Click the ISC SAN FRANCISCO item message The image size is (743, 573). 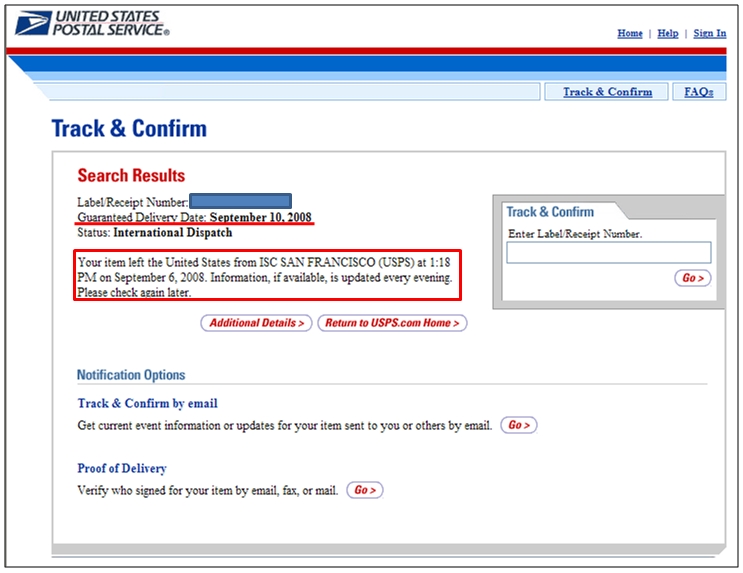coord(267,277)
